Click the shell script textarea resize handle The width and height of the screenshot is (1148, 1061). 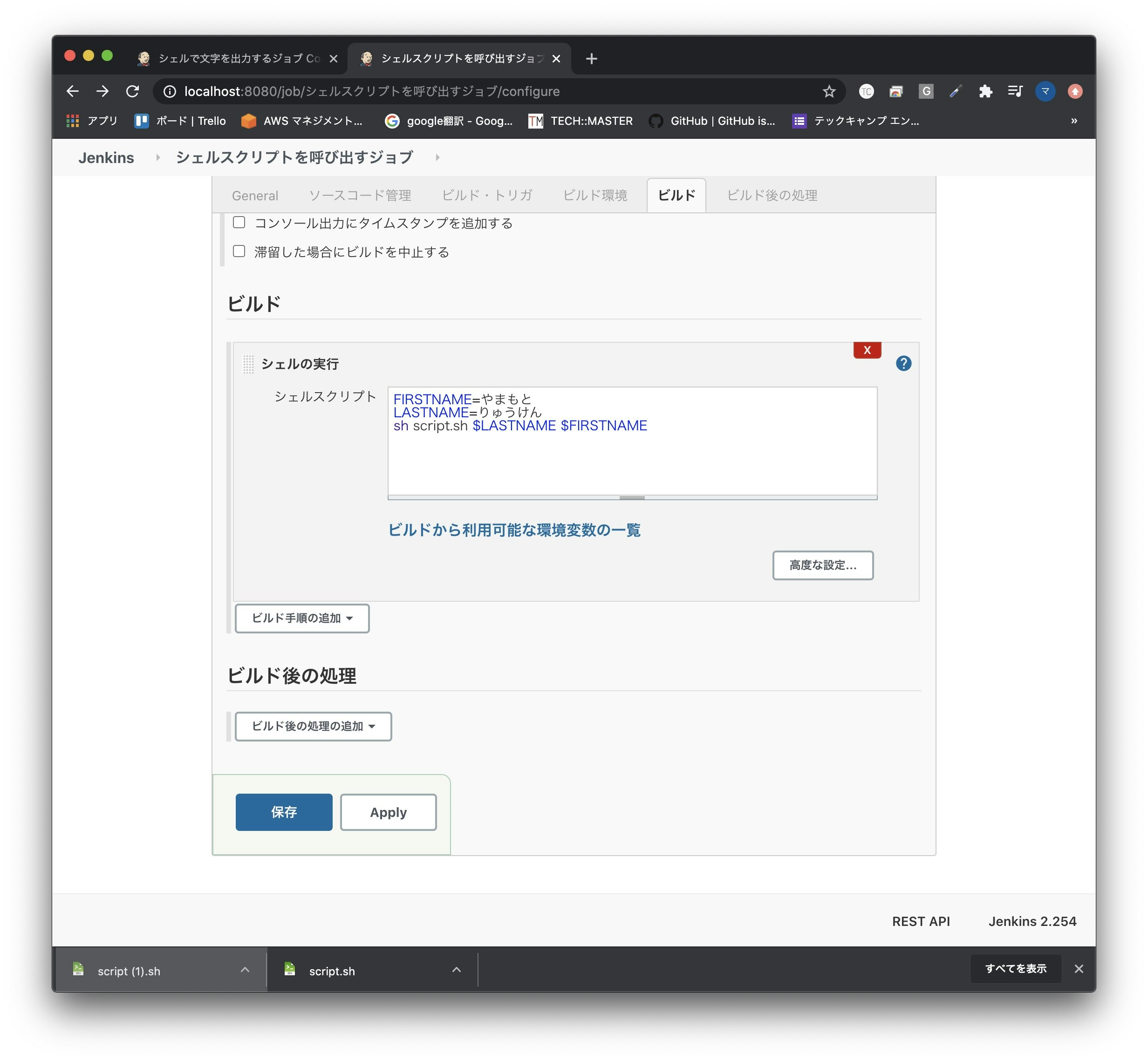point(632,498)
